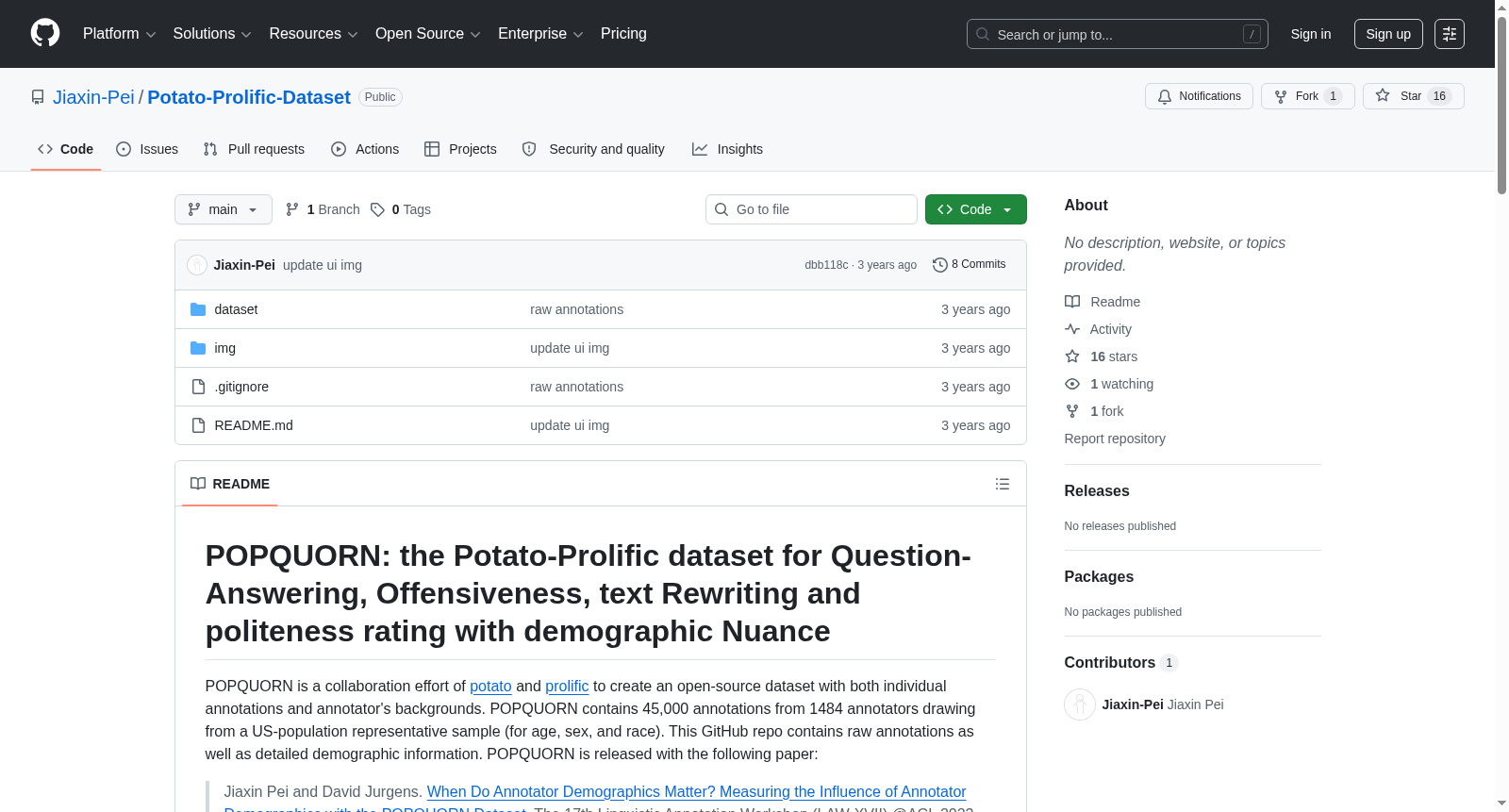Click the Jiaxin-Pei commit author avatar
The image size is (1509, 812).
tap(197, 265)
